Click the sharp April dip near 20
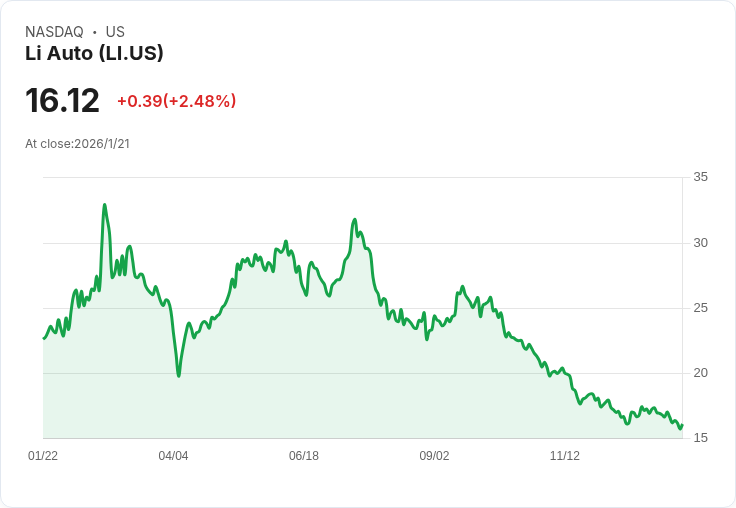The height and width of the screenshot is (508, 736). (178, 375)
